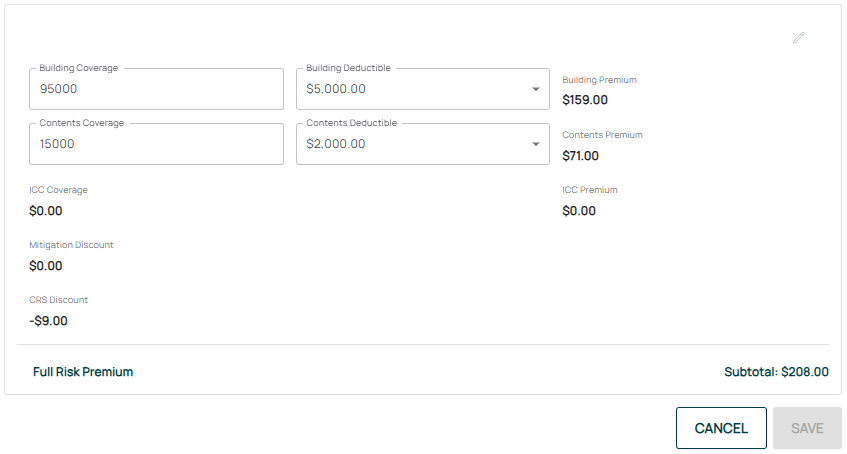Select the $2,000.00 Contents Deductible value
The image size is (847, 454).
(336, 144)
